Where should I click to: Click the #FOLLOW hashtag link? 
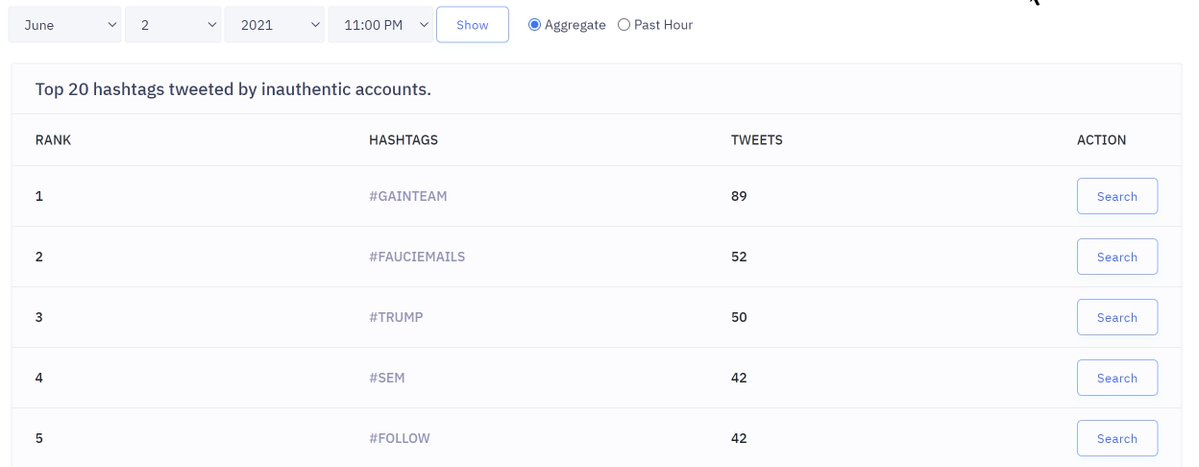[x=399, y=438]
